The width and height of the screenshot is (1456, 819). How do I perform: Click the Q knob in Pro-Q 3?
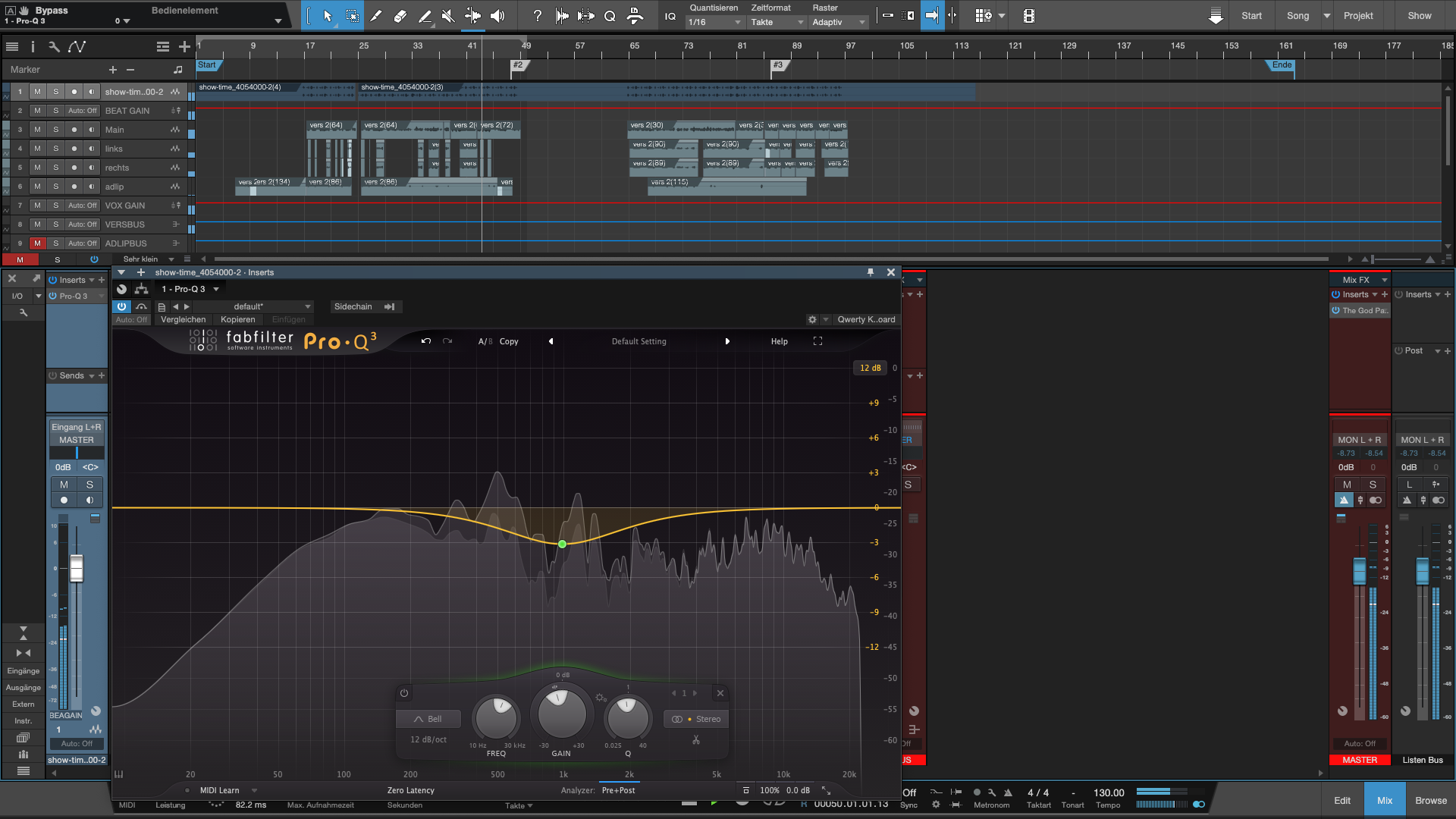click(628, 718)
